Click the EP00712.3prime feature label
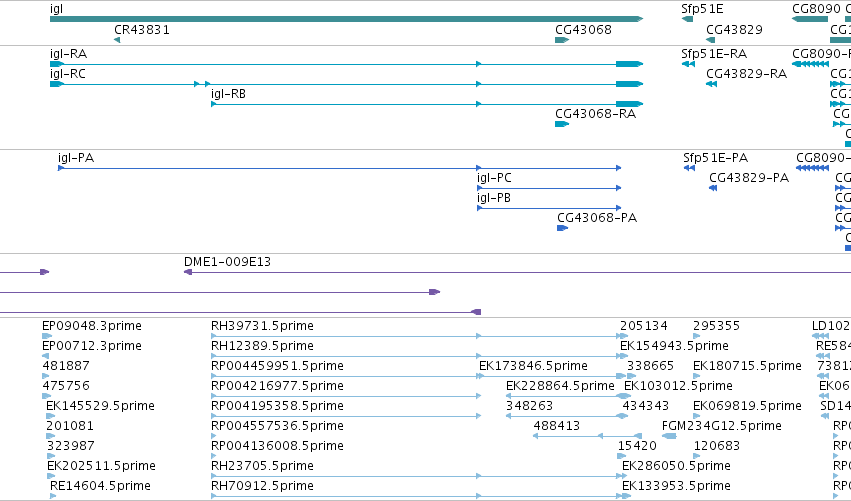 tap(92, 346)
